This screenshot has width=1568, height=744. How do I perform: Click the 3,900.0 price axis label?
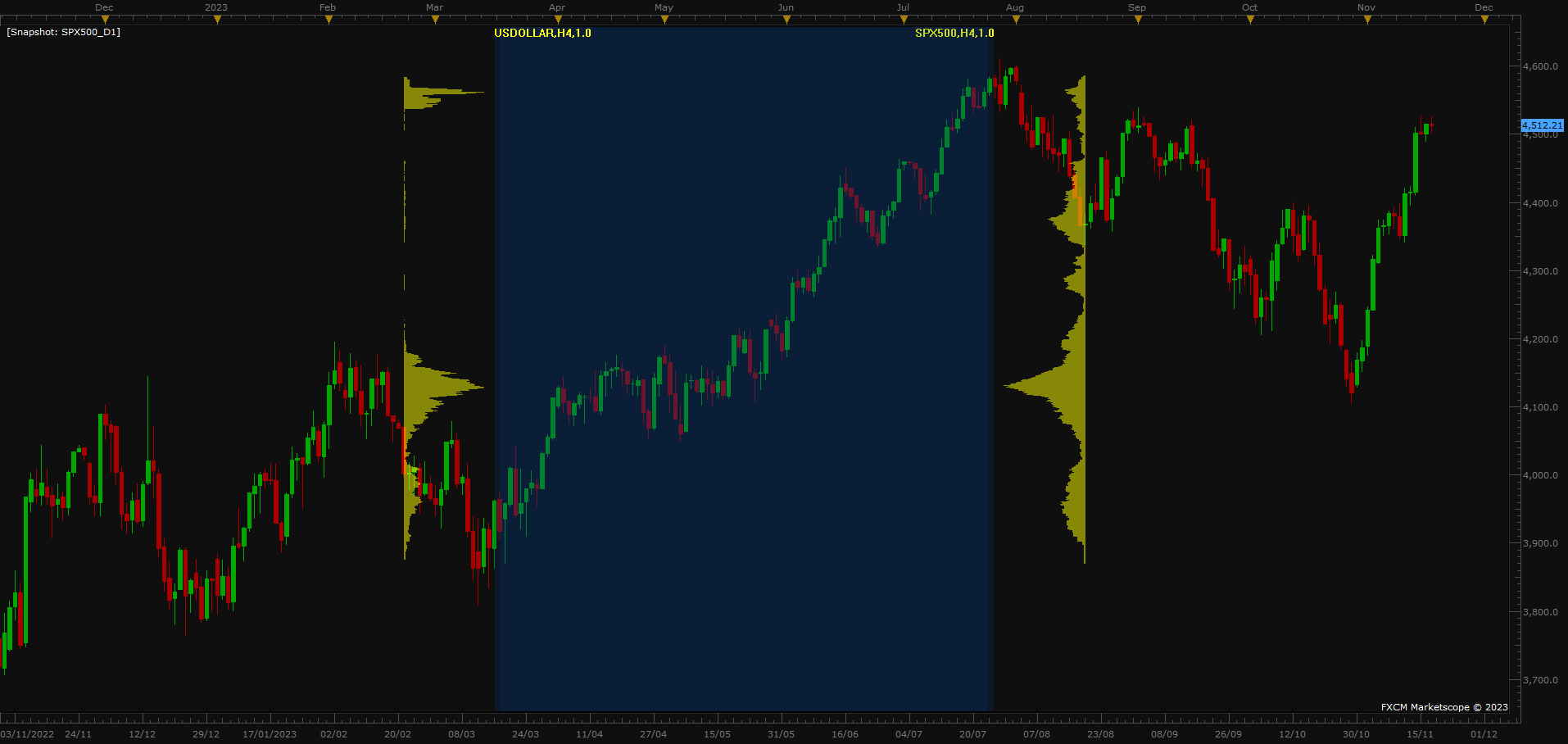pyautogui.click(x=1540, y=543)
